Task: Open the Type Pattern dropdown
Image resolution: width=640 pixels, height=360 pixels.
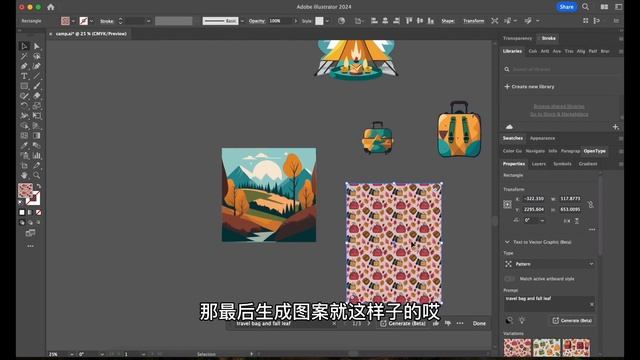Action: pyautogui.click(x=549, y=264)
